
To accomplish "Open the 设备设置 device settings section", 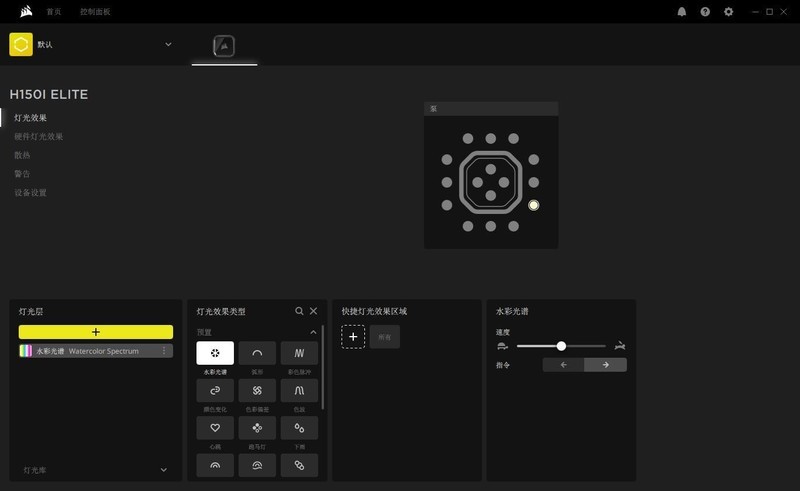I will coord(31,192).
